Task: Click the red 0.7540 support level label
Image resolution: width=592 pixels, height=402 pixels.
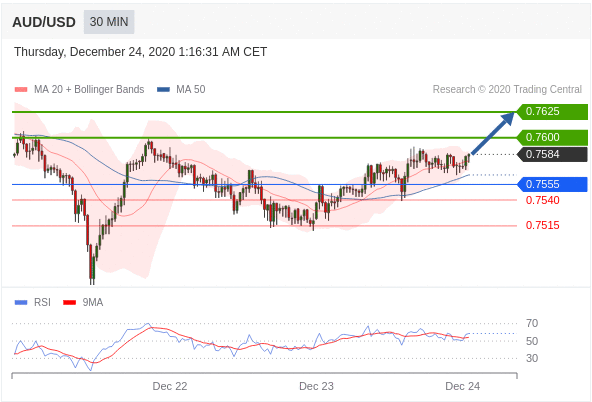Action: click(x=543, y=200)
